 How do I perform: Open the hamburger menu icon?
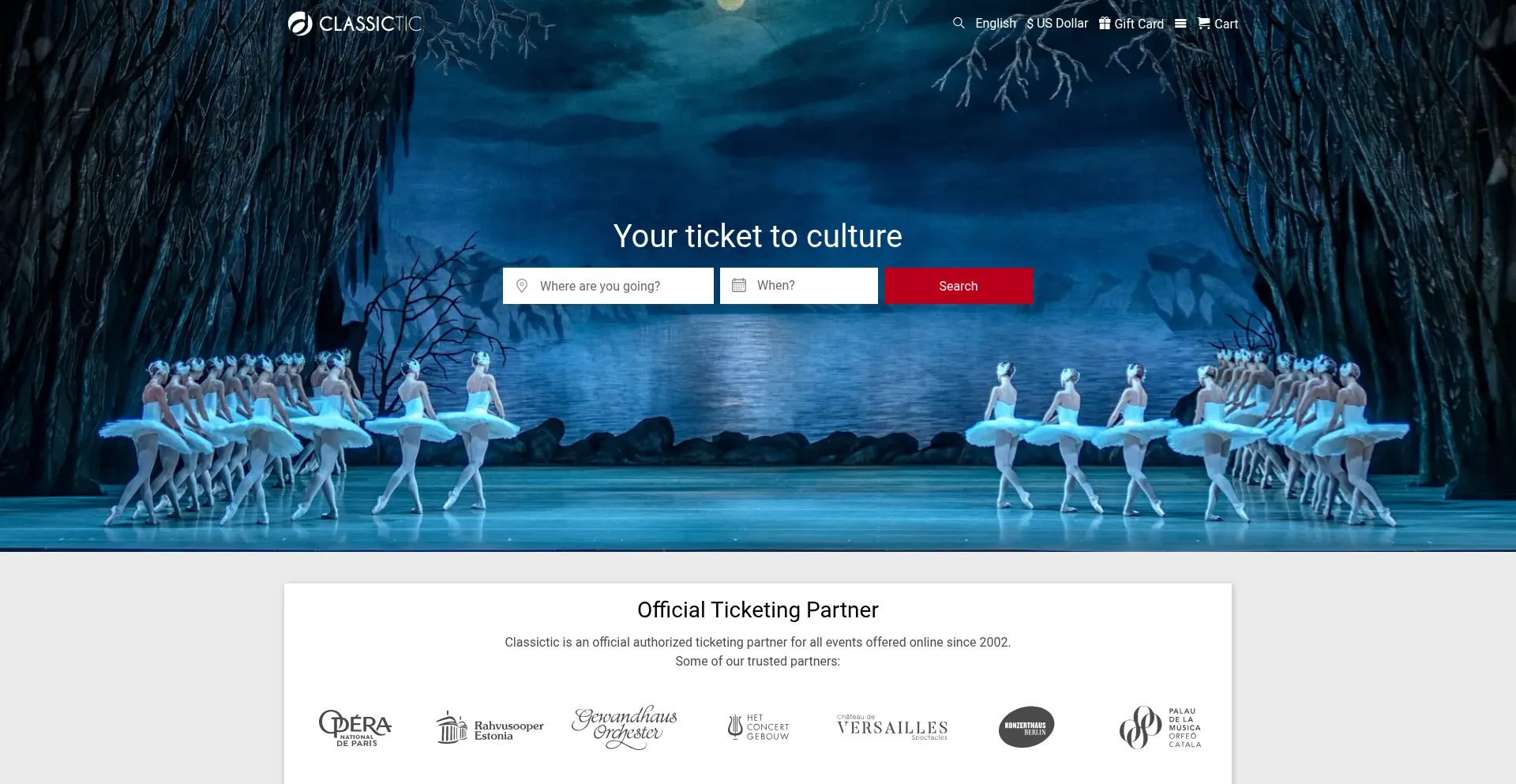coord(1180,24)
